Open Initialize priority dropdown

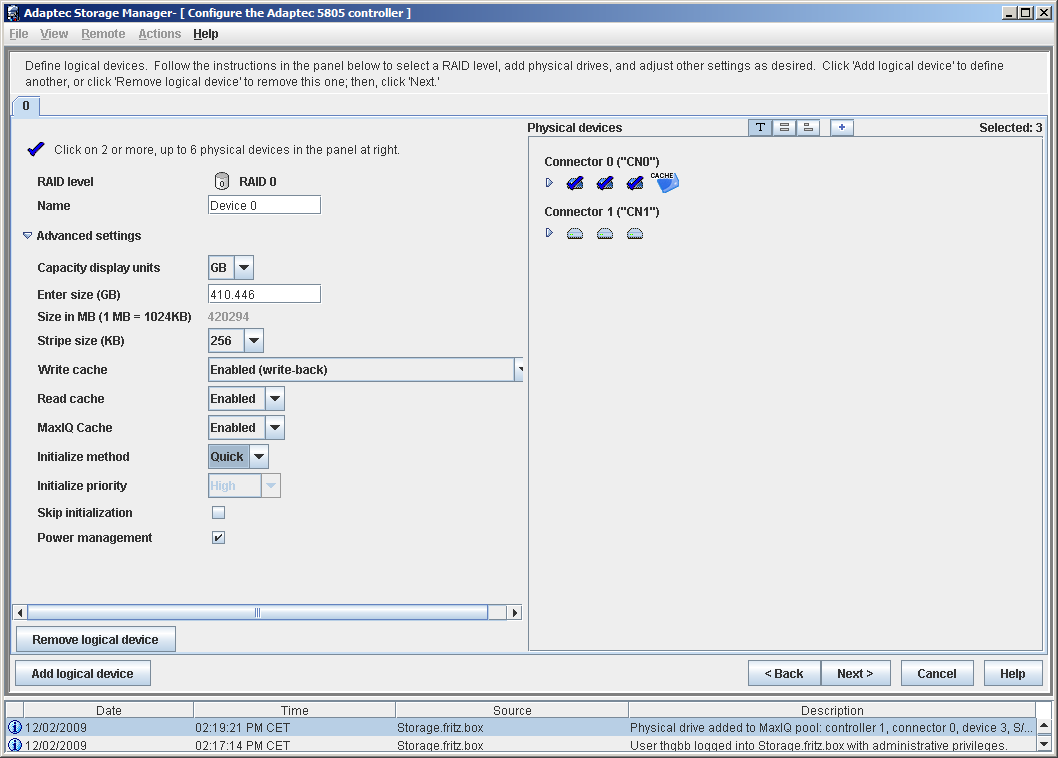(x=271, y=486)
